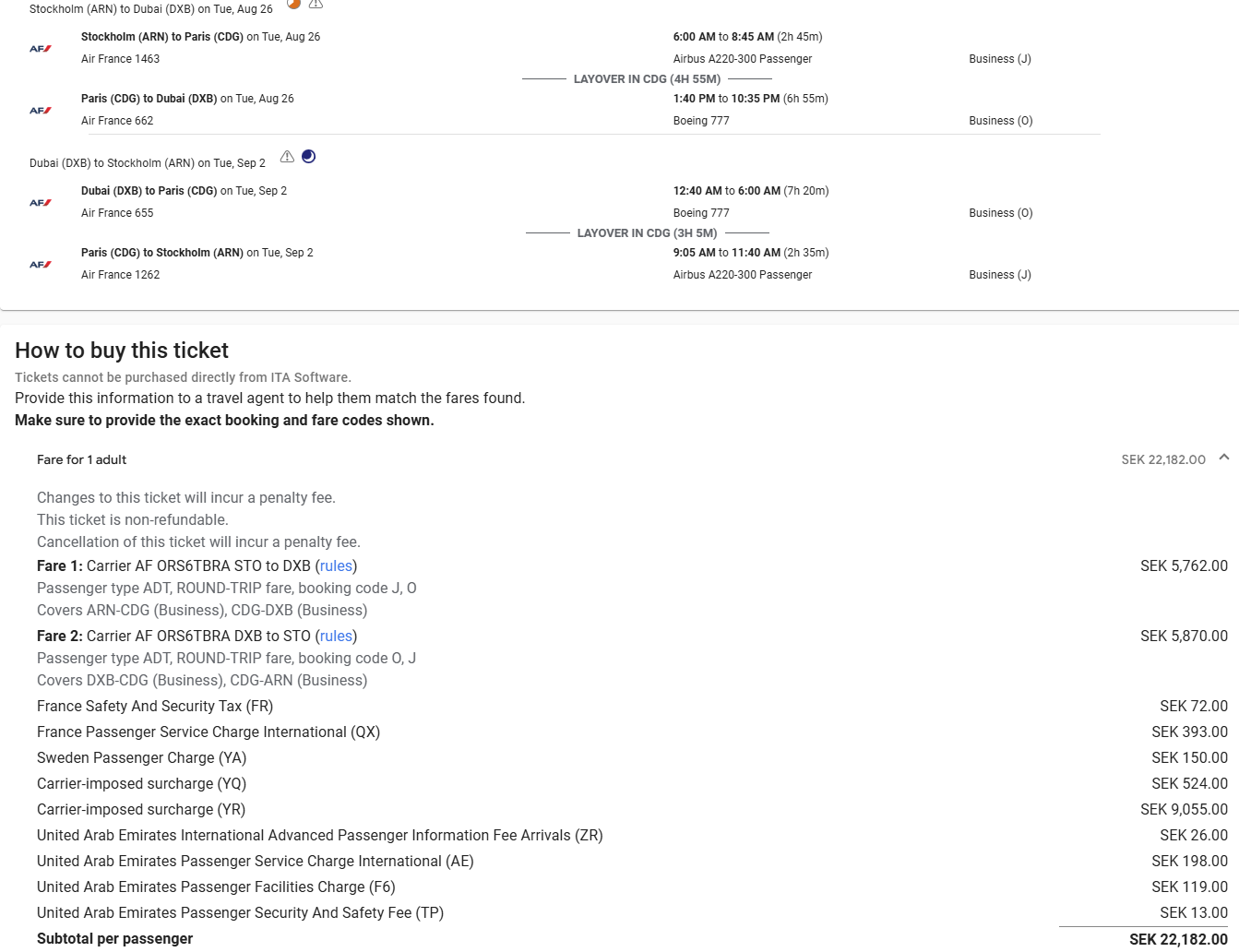
Task: Click the Carrier-imposed surcharge (YR) line
Action: (x=141, y=810)
